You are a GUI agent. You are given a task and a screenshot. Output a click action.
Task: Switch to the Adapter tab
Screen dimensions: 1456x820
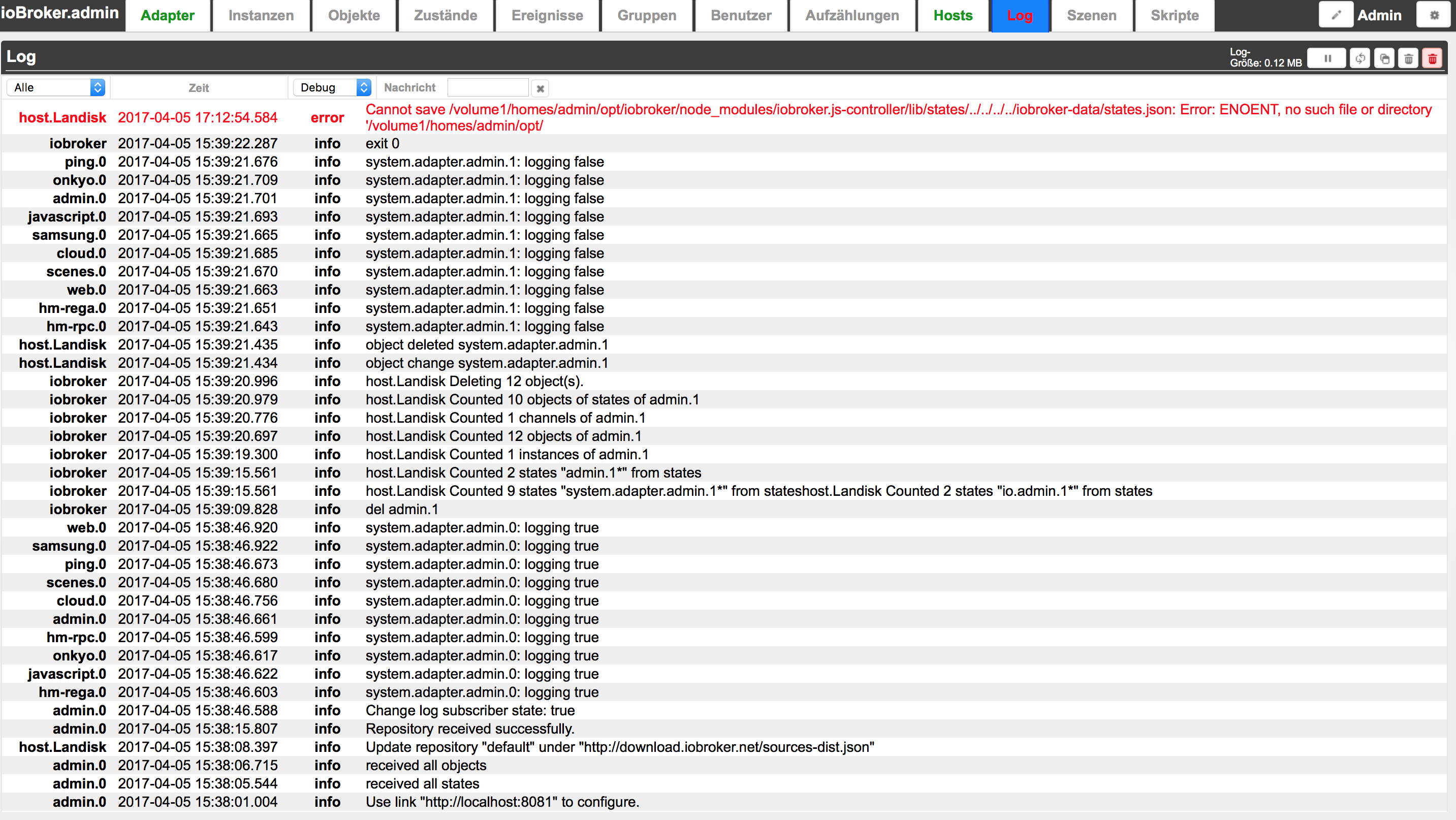(x=167, y=16)
